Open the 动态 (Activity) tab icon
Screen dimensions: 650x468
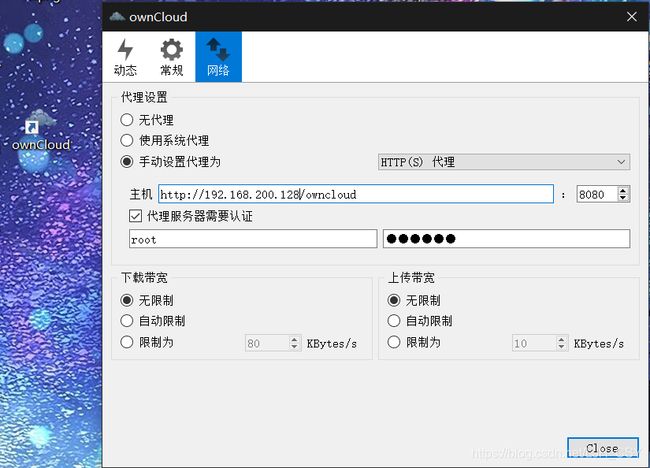click(x=125, y=56)
